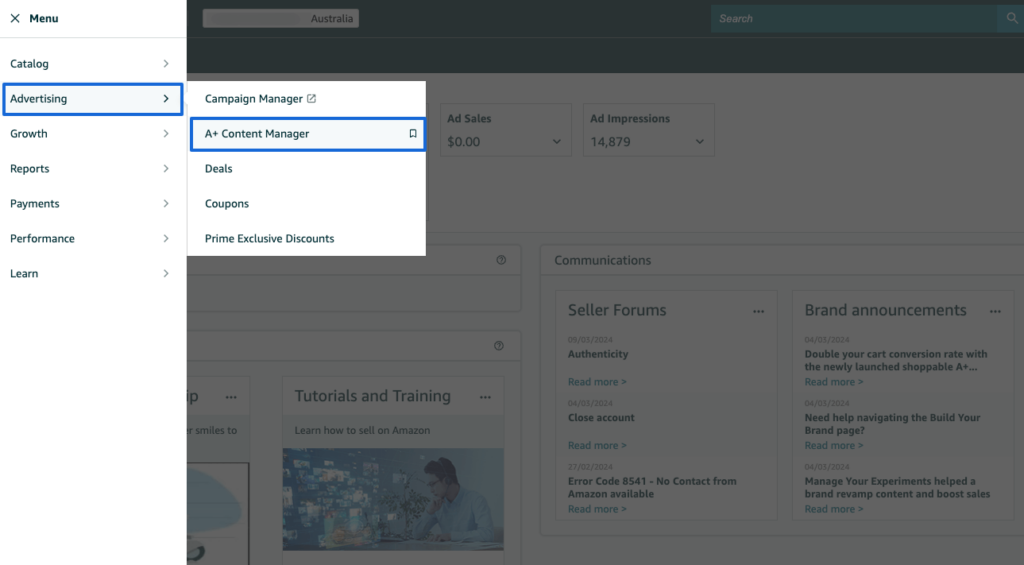Viewport: 1024px width, 565px height.
Task: Open the Learn menu section
Action: click(93, 273)
